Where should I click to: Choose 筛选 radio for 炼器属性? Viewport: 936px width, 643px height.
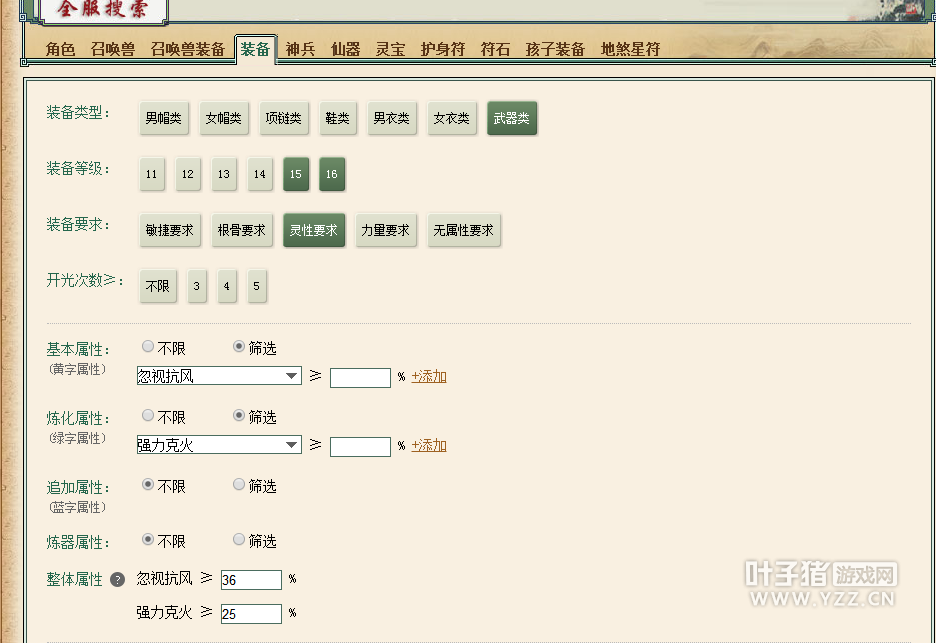click(x=239, y=540)
